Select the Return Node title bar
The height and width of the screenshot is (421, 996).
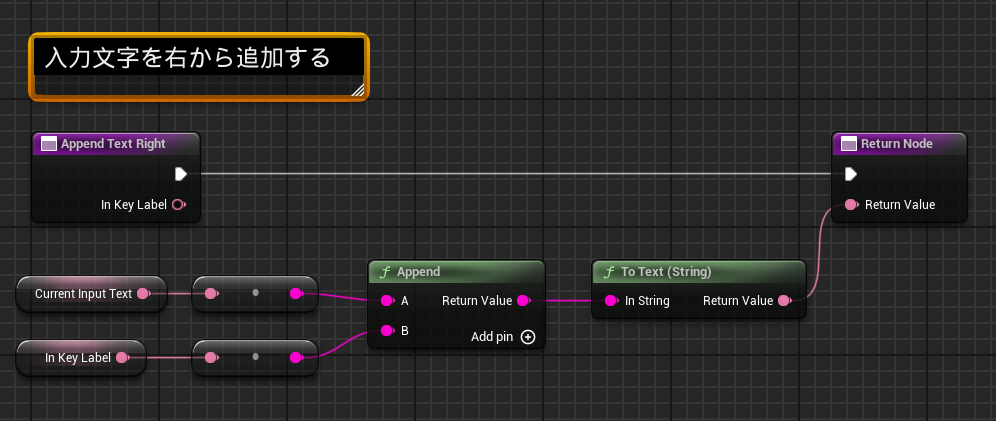(899, 144)
